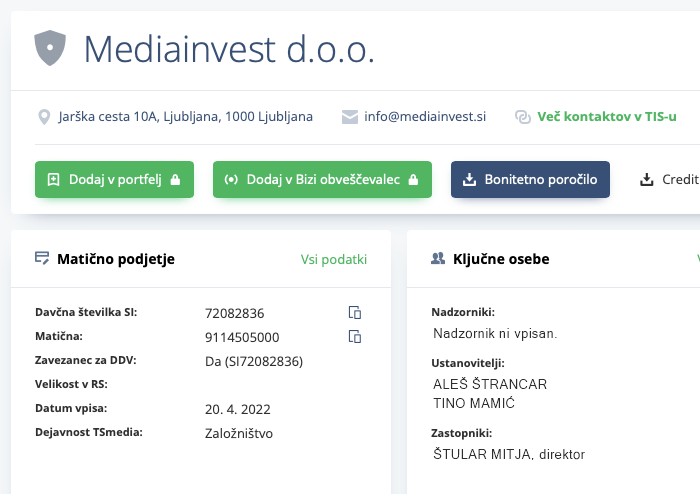This screenshot has height=494, width=700.
Task: Open founder ALEŠ ŠTRANCAR
Action: pos(490,384)
